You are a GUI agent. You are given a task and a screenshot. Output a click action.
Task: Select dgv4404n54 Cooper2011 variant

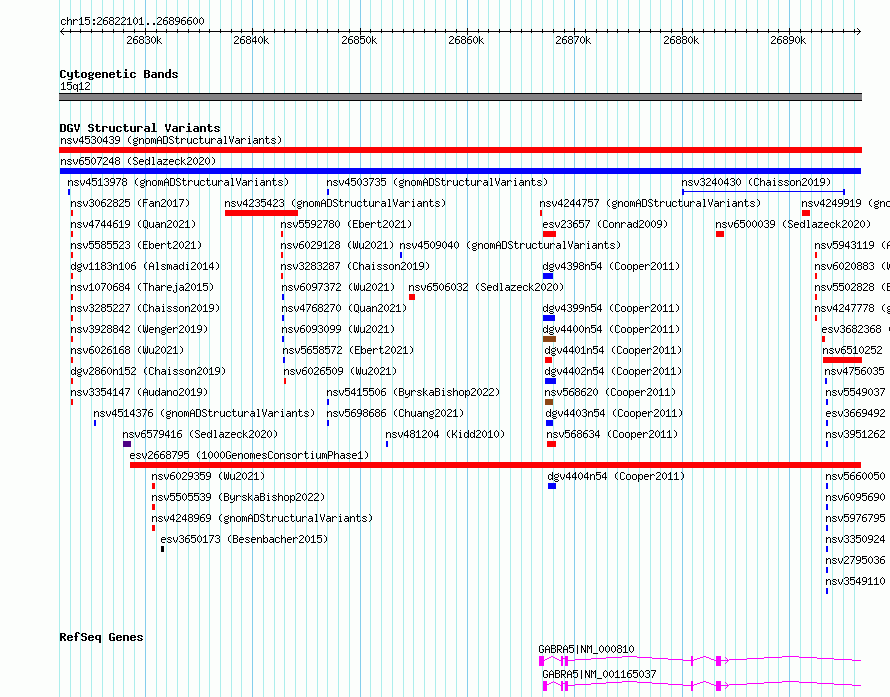616,476
